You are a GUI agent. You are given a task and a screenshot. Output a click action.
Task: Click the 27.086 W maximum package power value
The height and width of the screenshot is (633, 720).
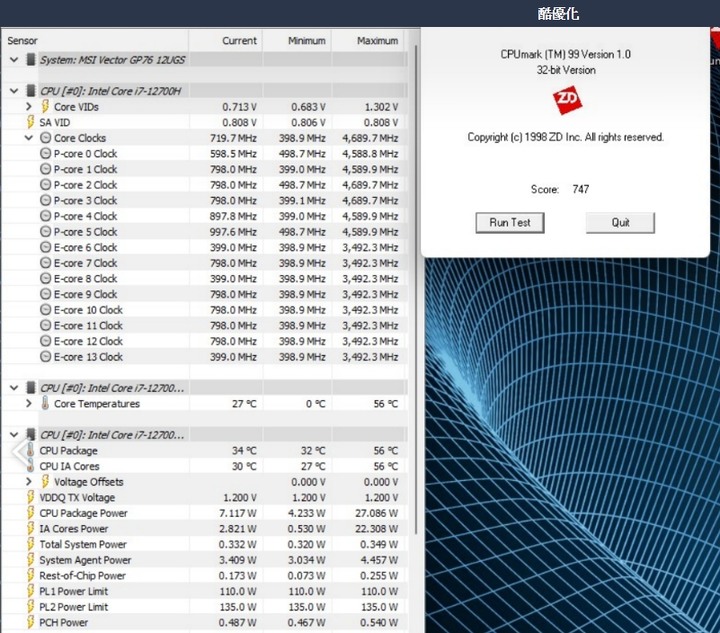coord(377,513)
